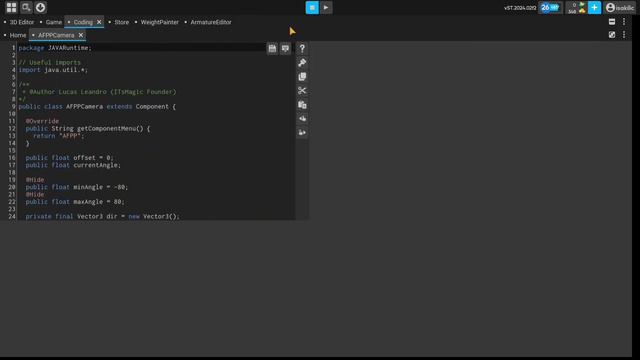Click the download arrow icon in the top bar
This screenshot has height=360, width=640.
point(40,7)
